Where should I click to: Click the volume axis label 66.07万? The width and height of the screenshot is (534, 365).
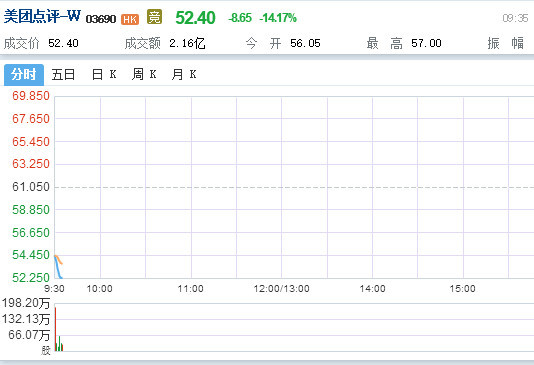coord(29,335)
